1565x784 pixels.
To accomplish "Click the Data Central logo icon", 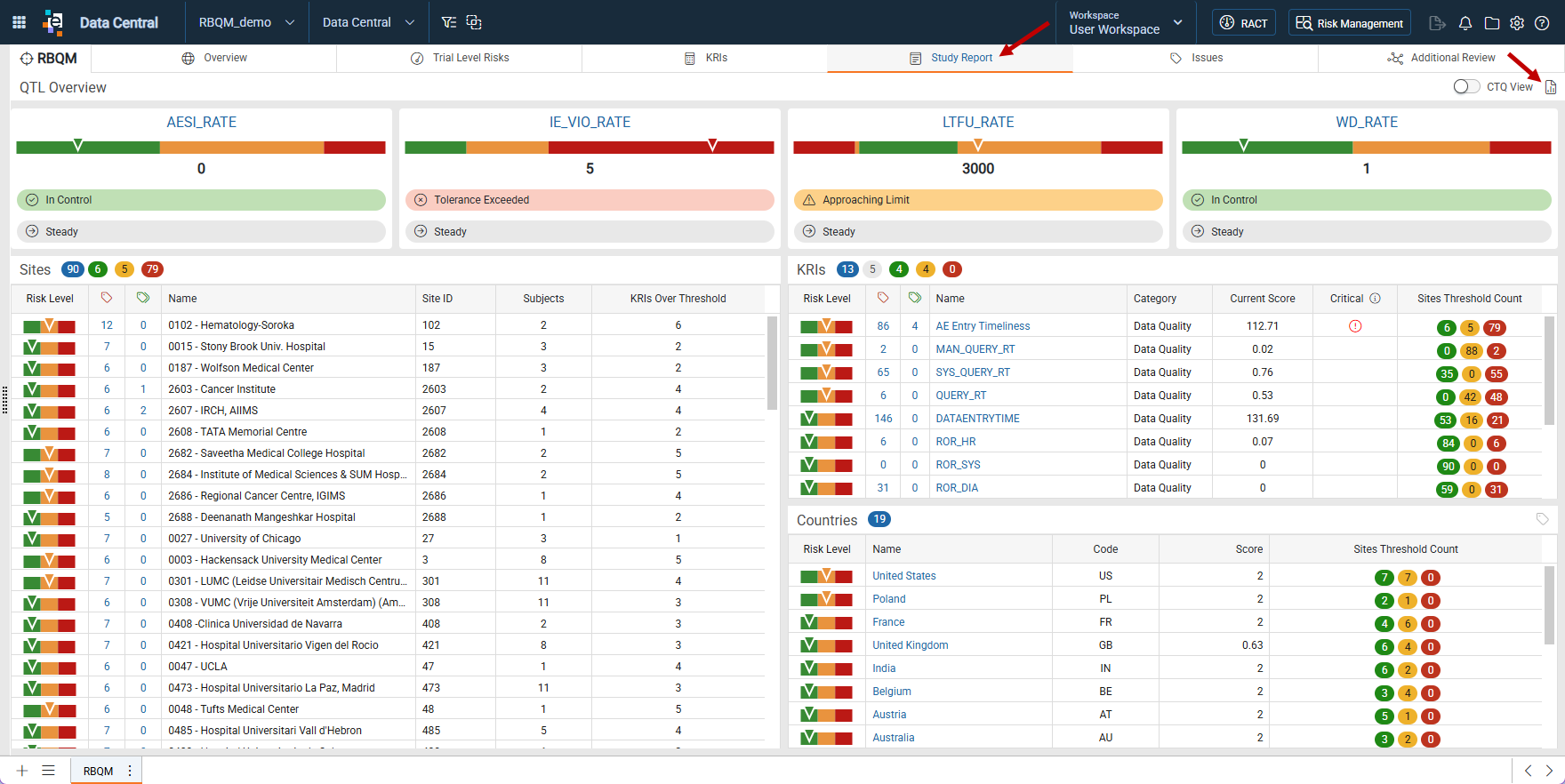I will [x=54, y=22].
